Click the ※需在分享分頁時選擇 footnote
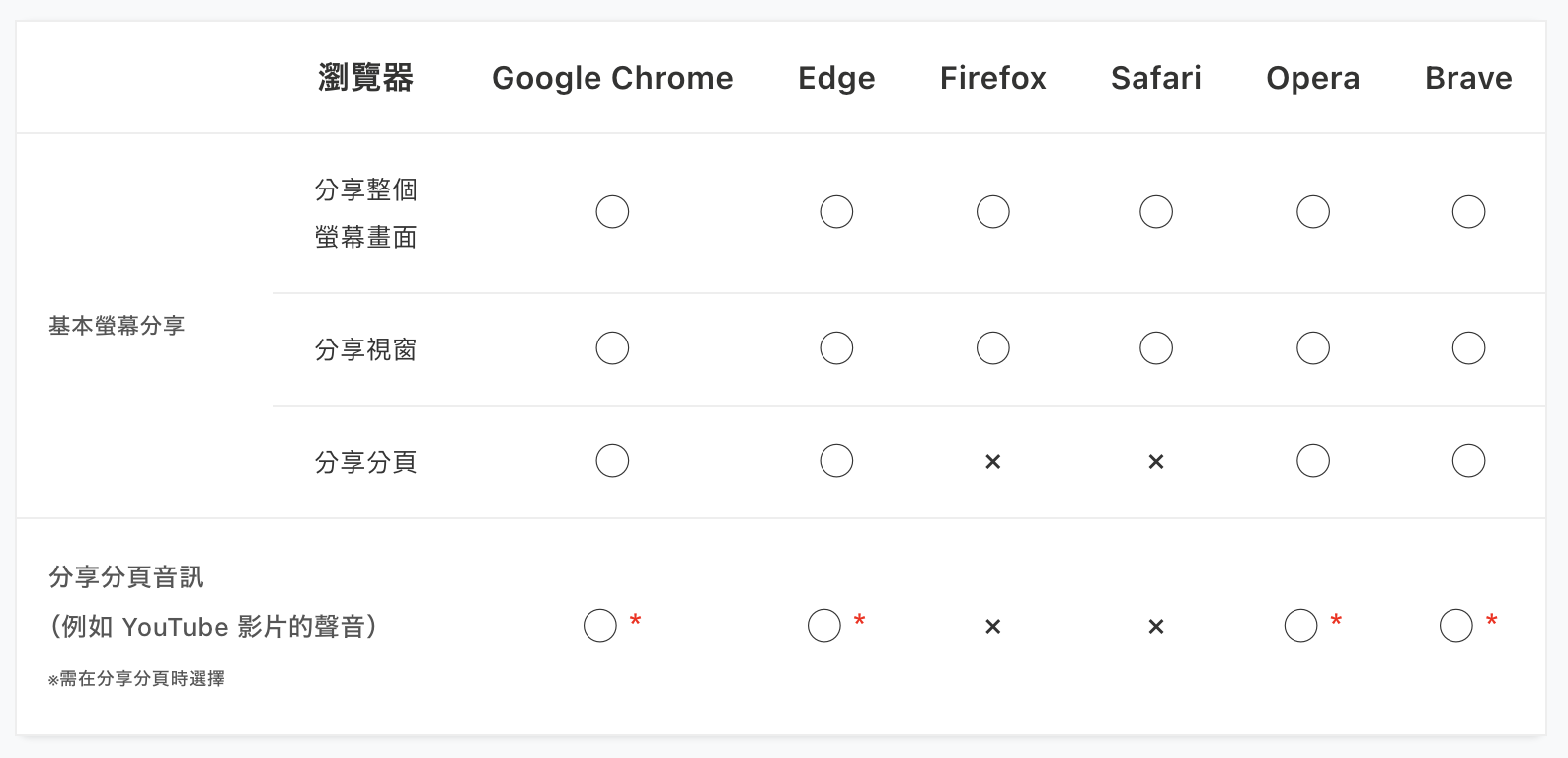 136,679
